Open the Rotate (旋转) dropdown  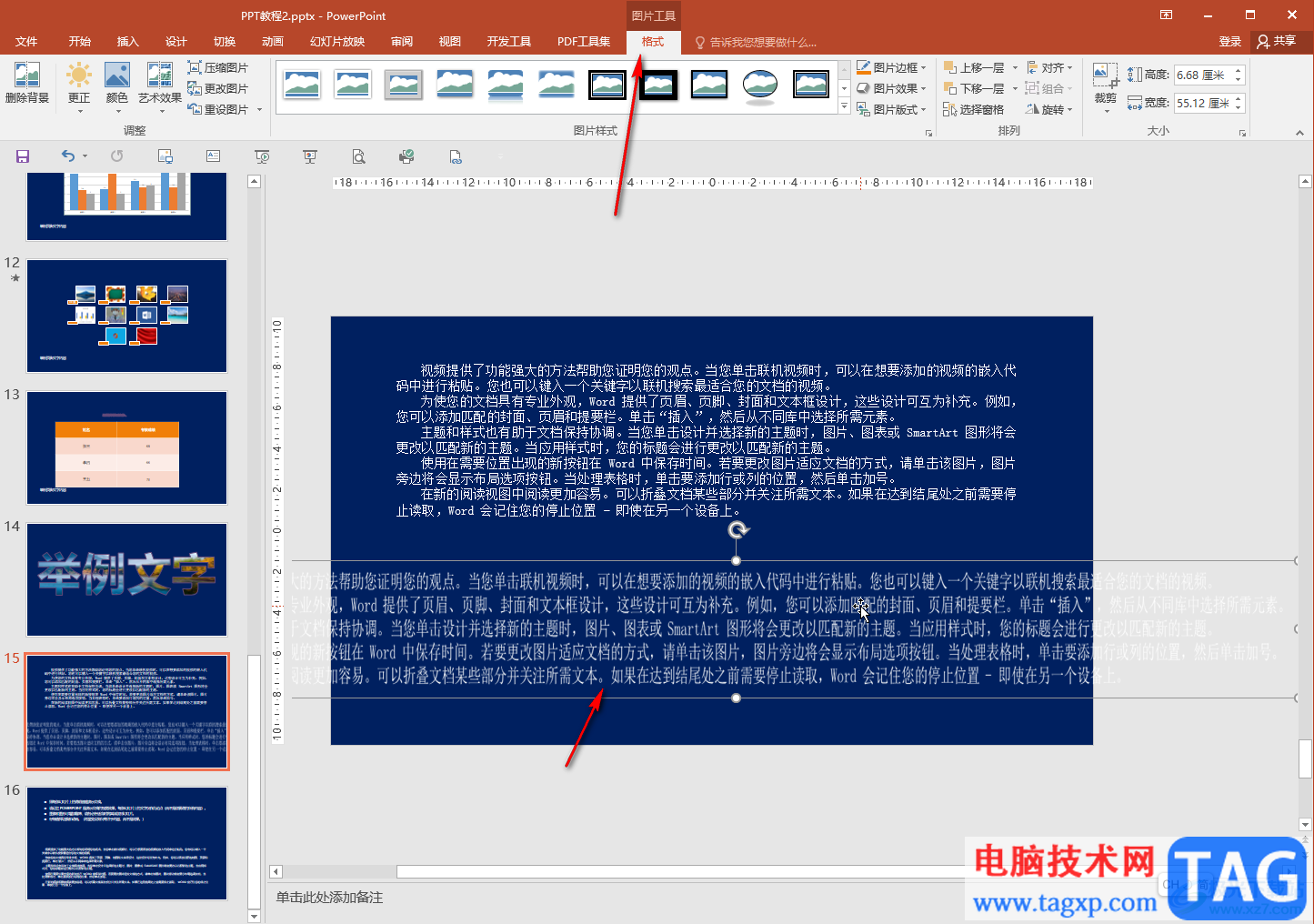[x=1049, y=109]
